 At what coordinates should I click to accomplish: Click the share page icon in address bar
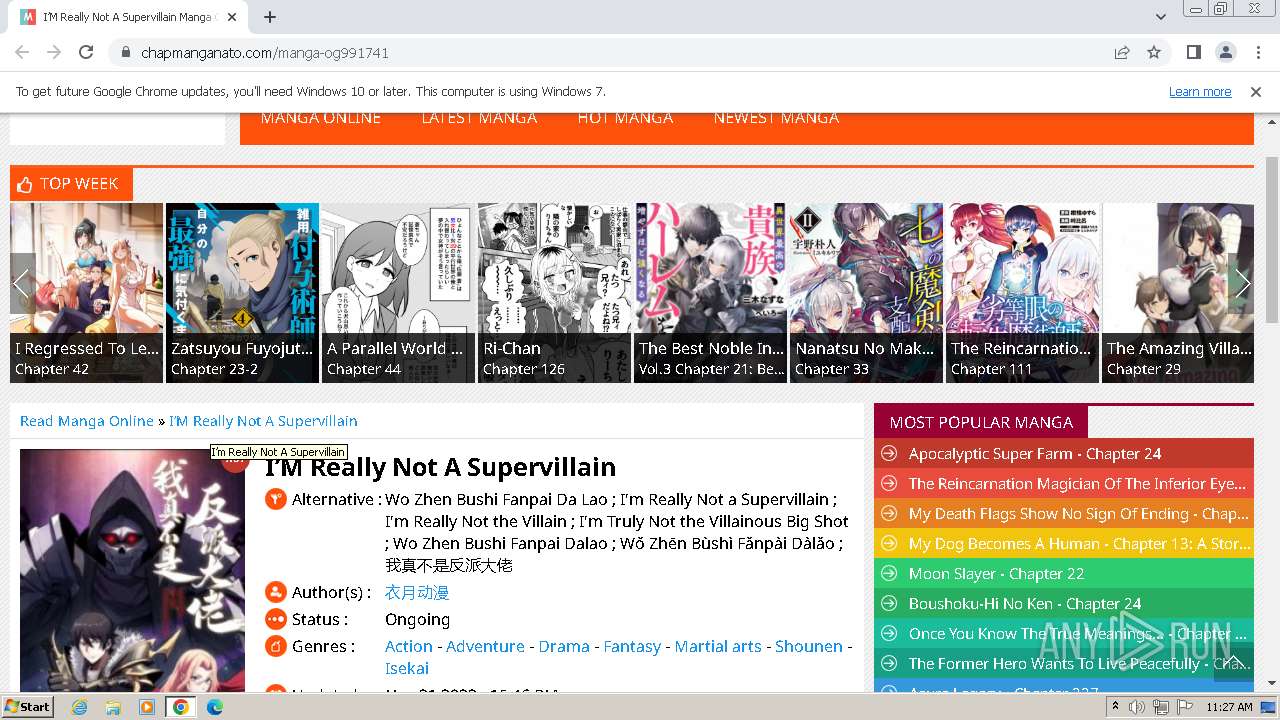coord(1122,52)
